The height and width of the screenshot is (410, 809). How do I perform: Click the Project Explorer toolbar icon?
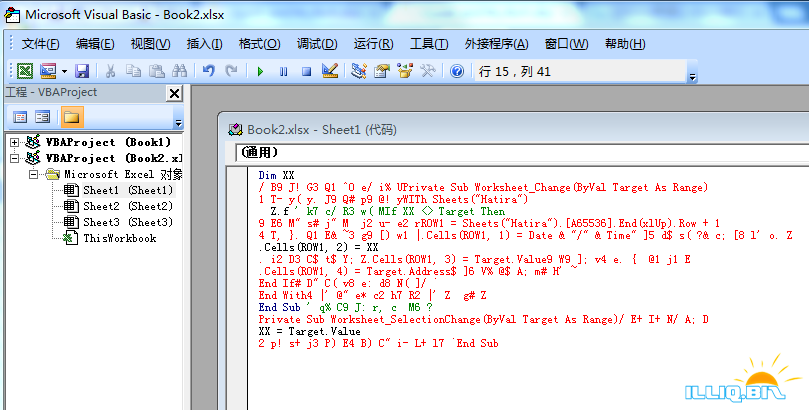(x=359, y=71)
